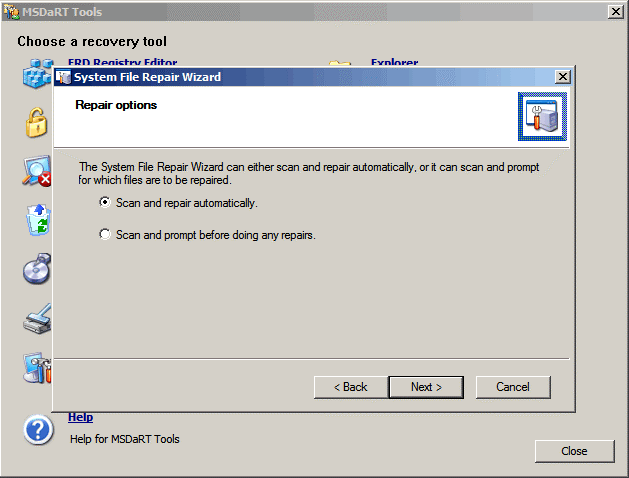
Task: Open Disk Wipe scanner brush icon
Action: pos(37,319)
